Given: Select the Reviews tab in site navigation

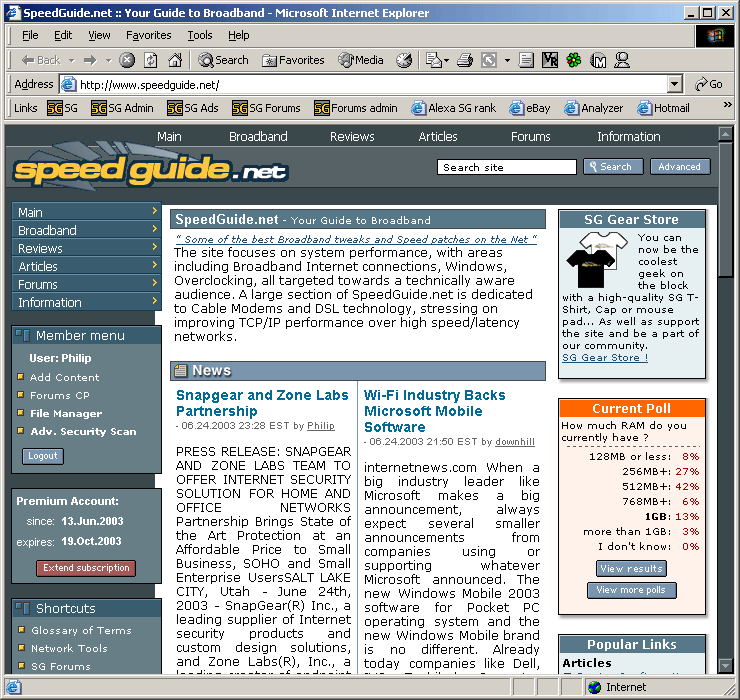Looking at the screenshot, I should pyautogui.click(x=352, y=137).
